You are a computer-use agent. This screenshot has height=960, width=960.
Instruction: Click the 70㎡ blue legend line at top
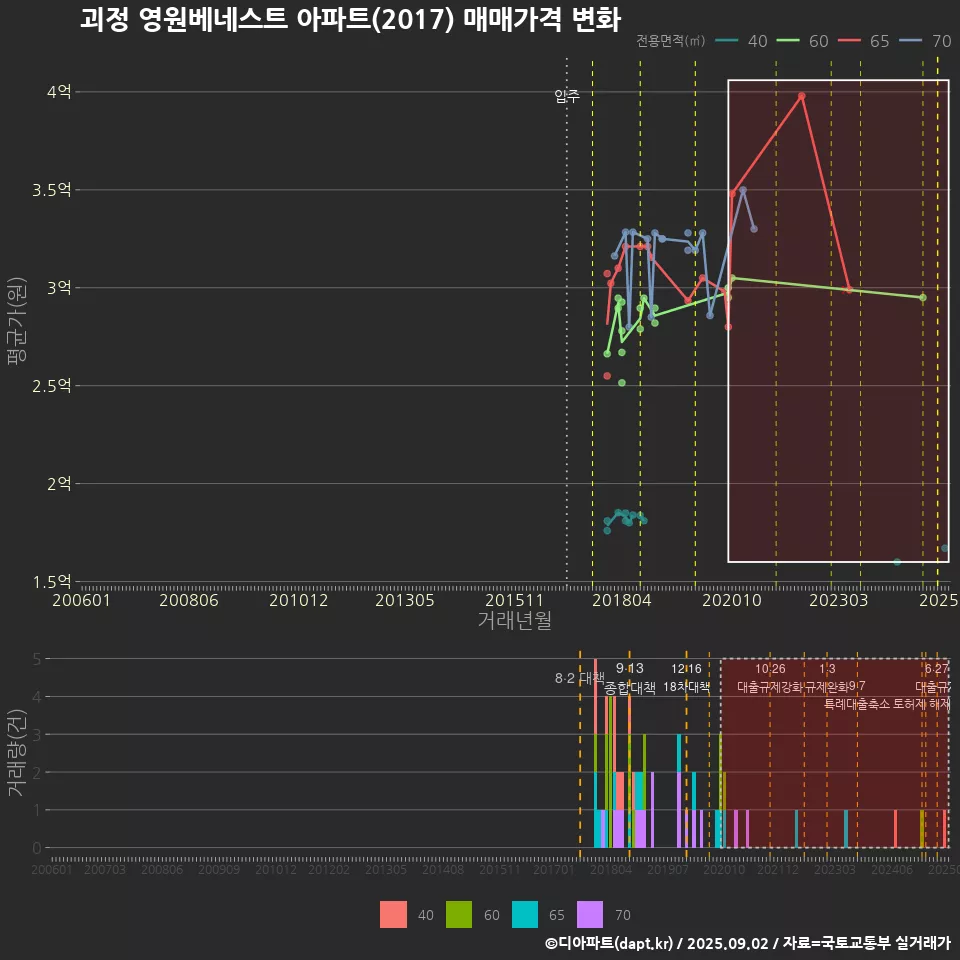910,40
